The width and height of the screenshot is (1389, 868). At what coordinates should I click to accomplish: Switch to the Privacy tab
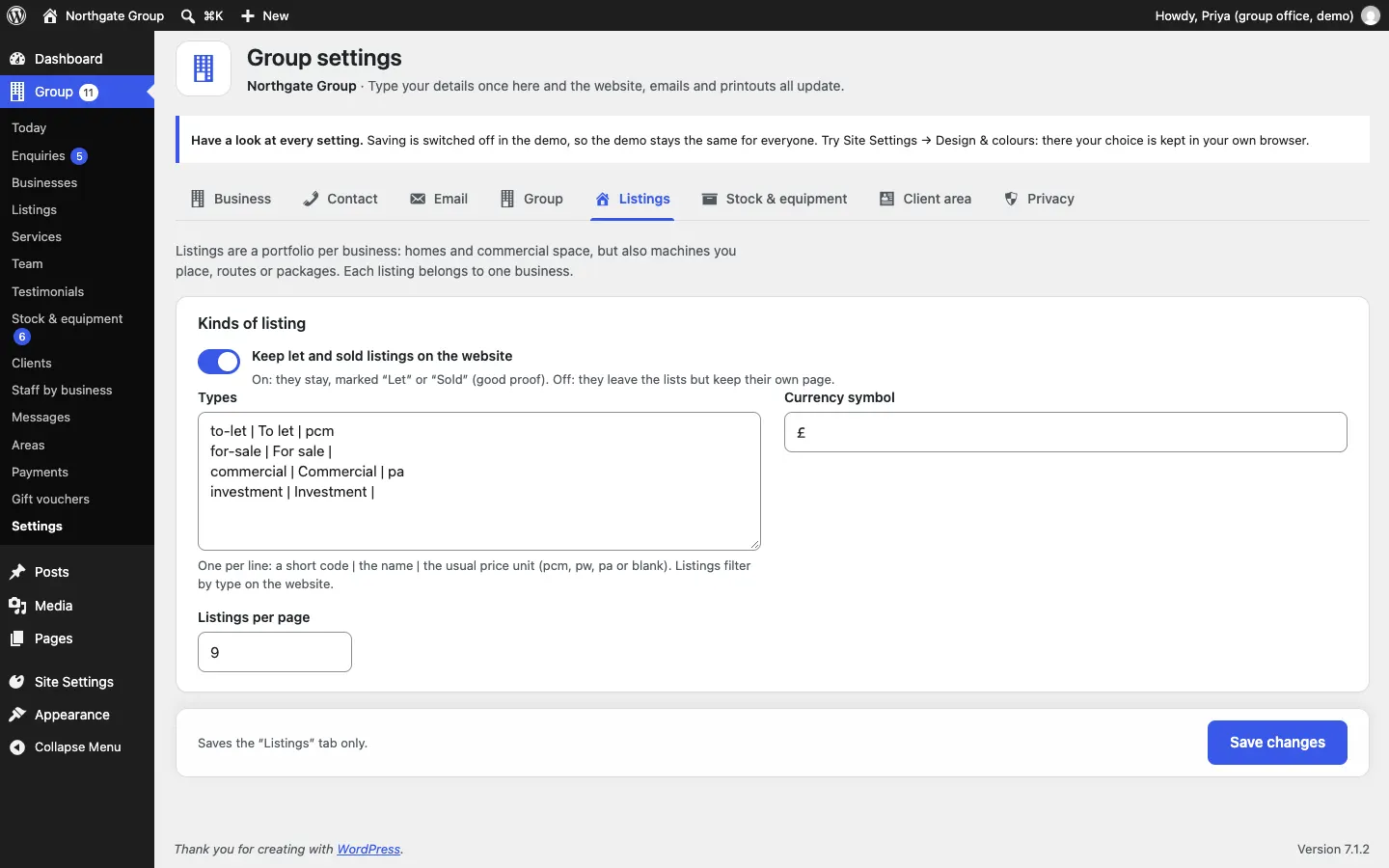[1039, 199]
